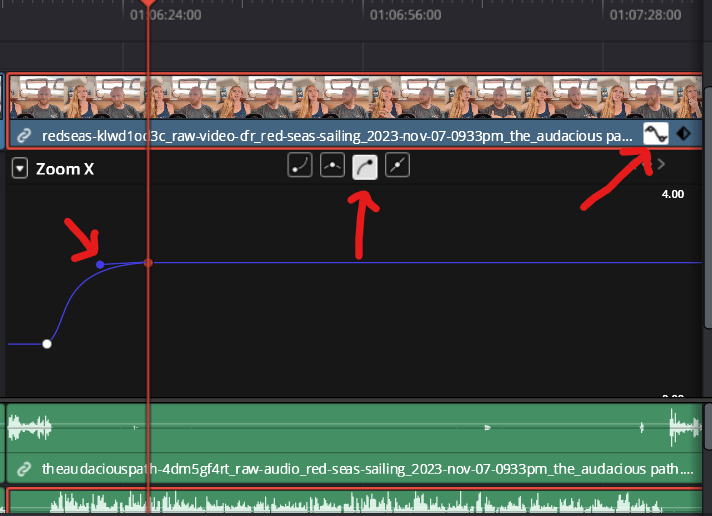Select the red keyframe at the playhead
The height and width of the screenshot is (516, 712).
148,263
